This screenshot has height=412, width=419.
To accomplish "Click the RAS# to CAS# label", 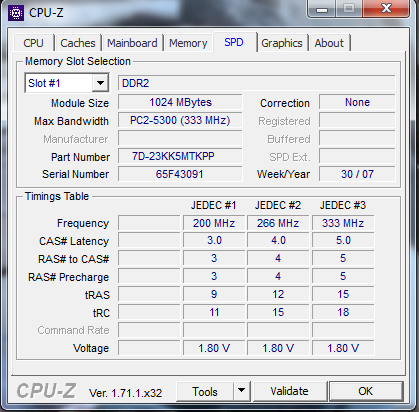I will pos(74,259).
